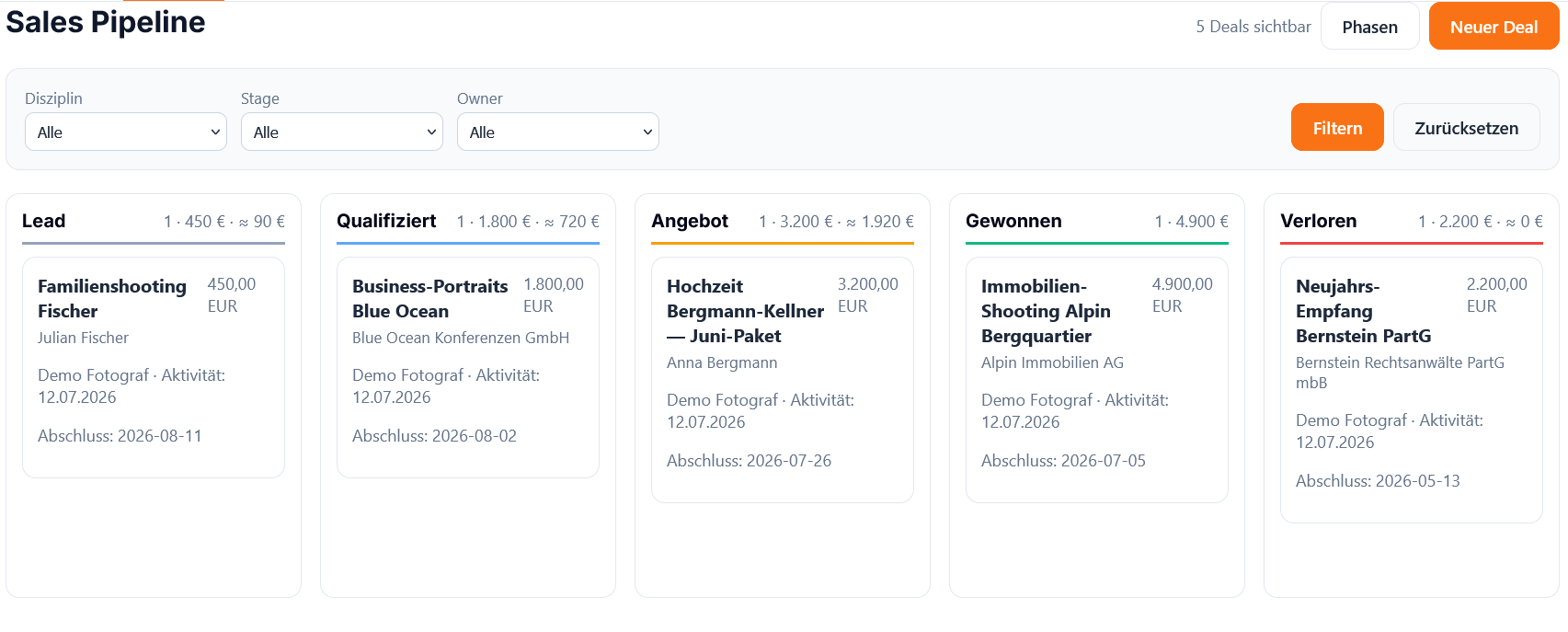Click 'Abschluss: 2026-07-05' date
Viewport: 1568px width, 632px height.
click(x=1063, y=461)
